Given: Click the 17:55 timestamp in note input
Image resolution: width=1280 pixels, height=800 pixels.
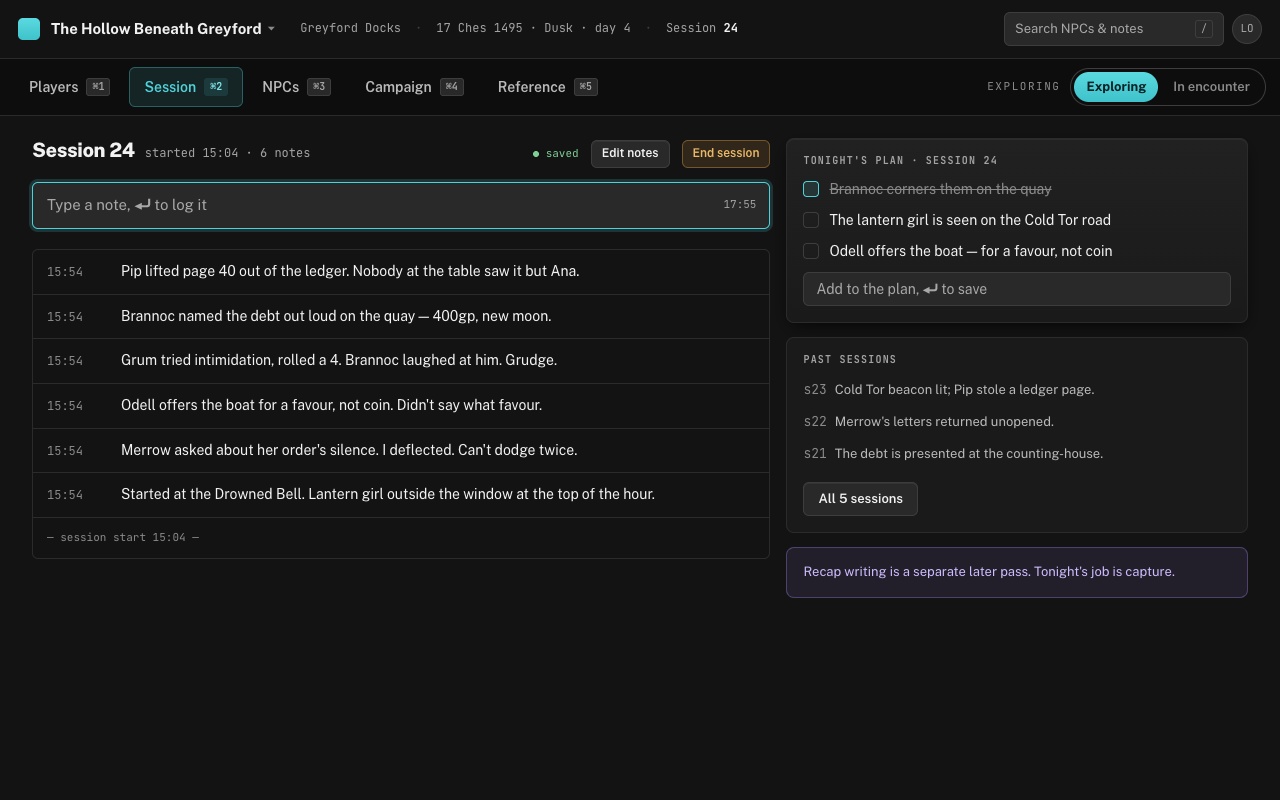Looking at the screenshot, I should pyautogui.click(x=740, y=205).
